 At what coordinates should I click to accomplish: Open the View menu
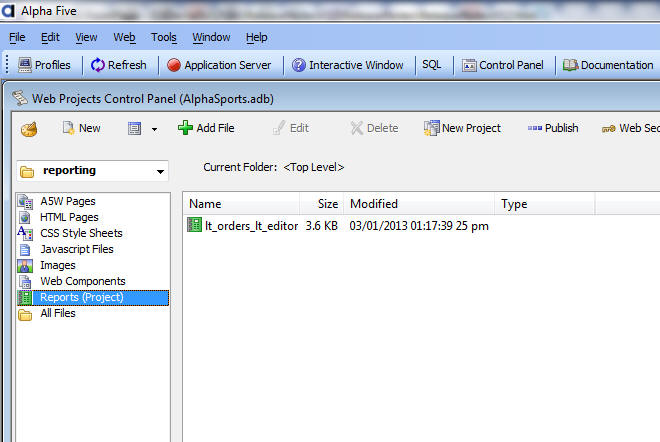tap(86, 37)
